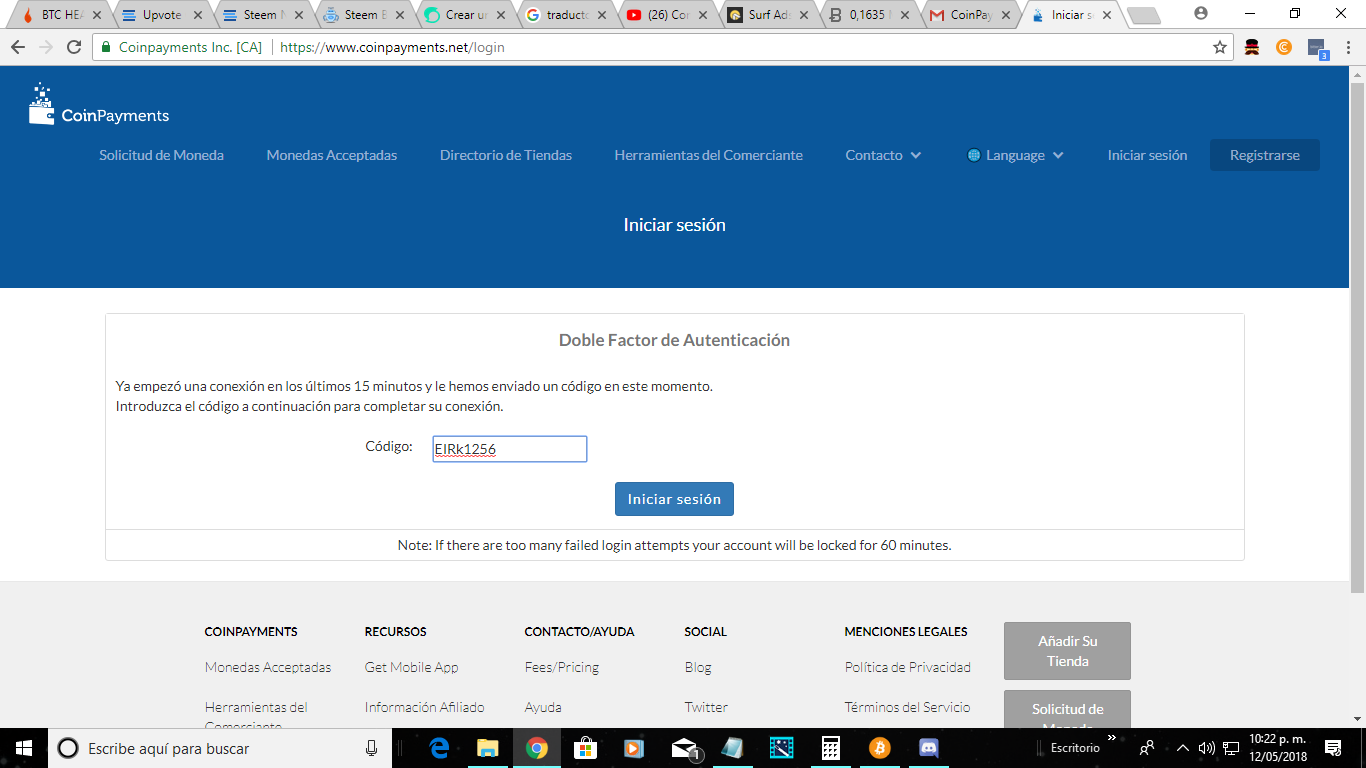Submit with the blue Iniciar sesión button

click(674, 499)
